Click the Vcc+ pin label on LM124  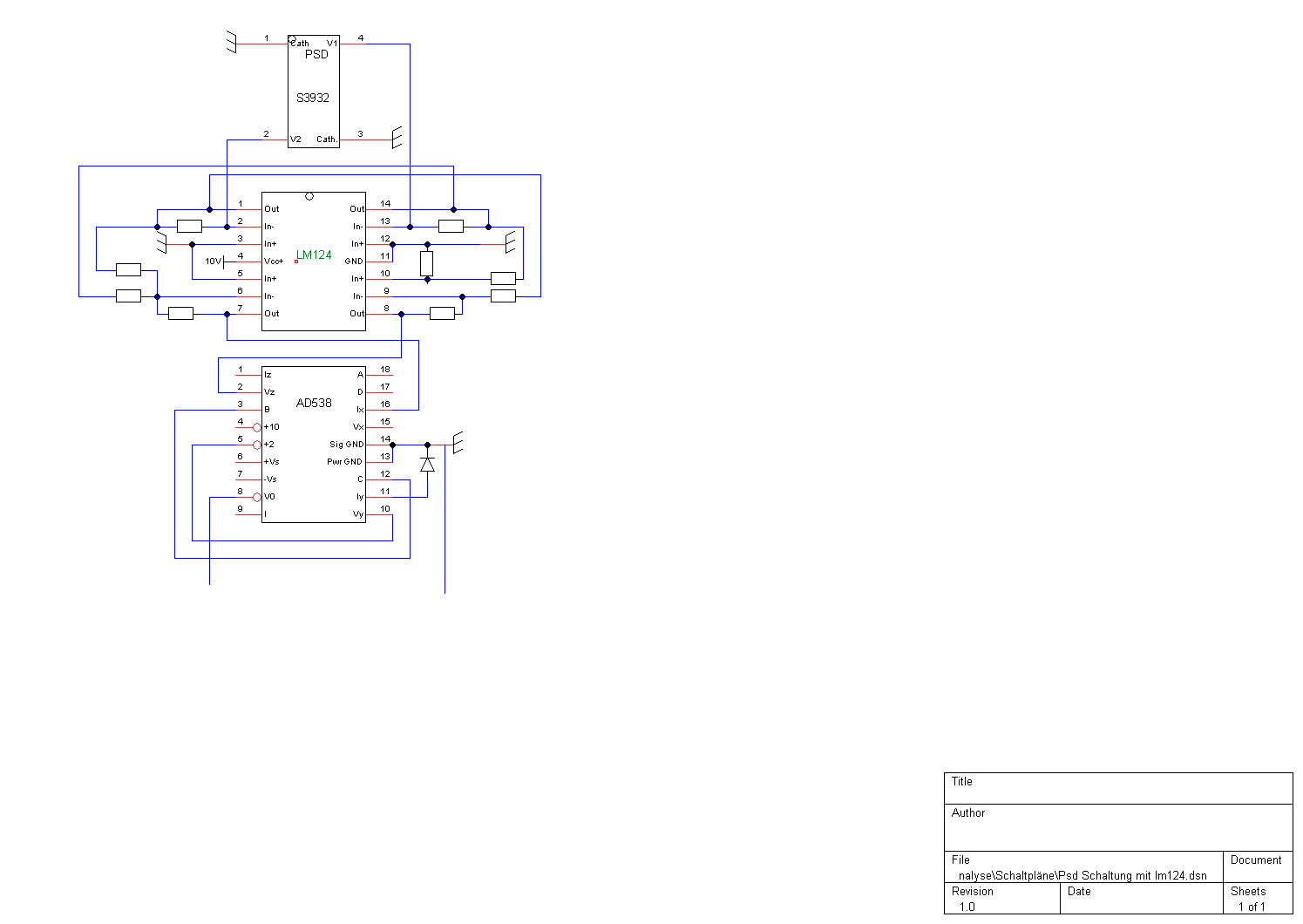274,262
